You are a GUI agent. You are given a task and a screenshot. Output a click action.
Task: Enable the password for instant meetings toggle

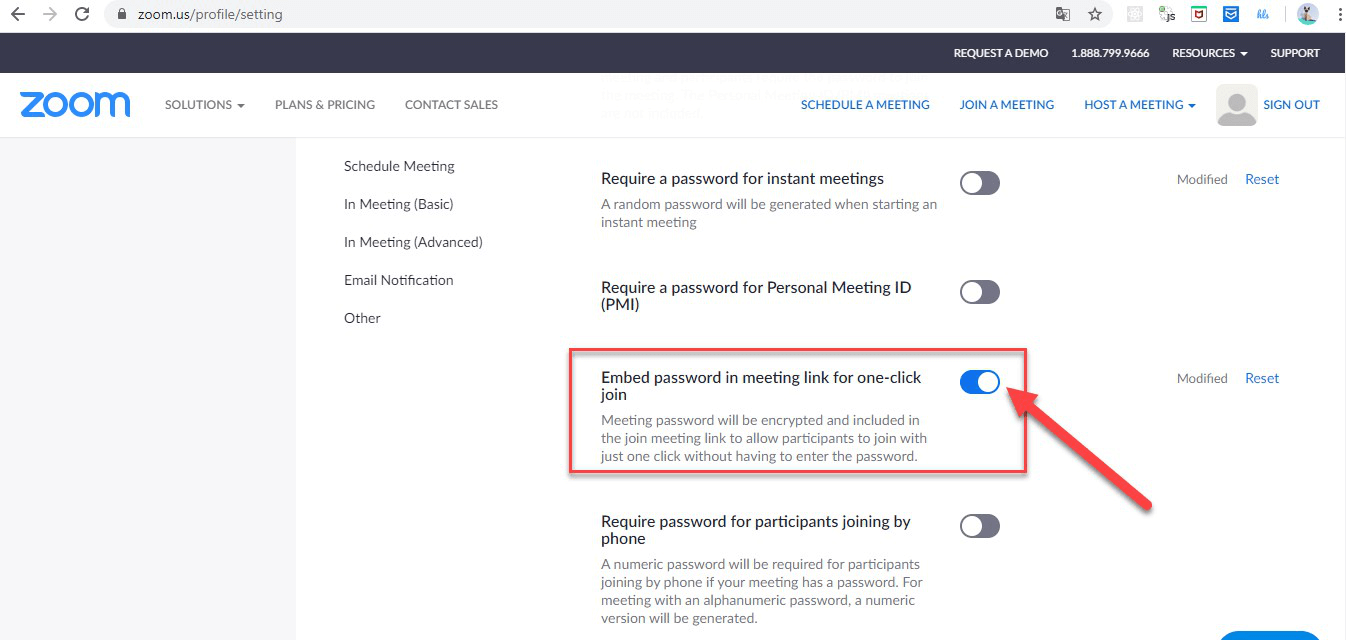[x=979, y=183]
